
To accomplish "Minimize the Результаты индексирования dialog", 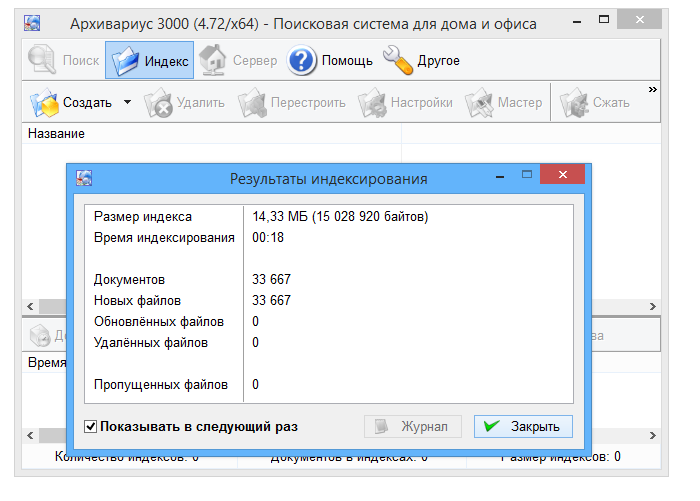I will (500, 177).
